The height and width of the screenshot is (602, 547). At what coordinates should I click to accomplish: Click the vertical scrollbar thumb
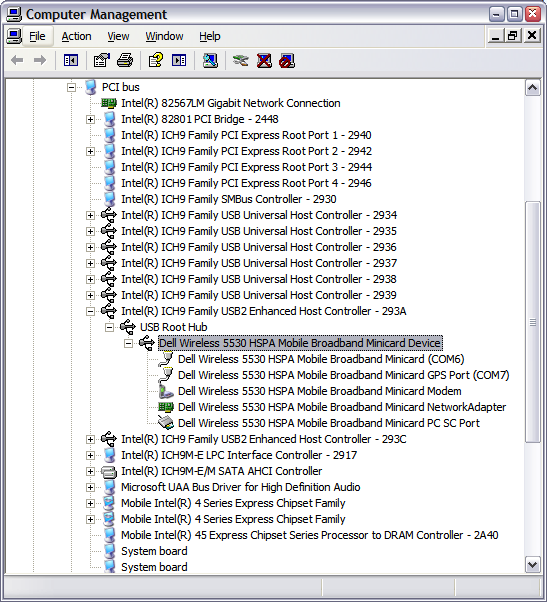coord(532,322)
